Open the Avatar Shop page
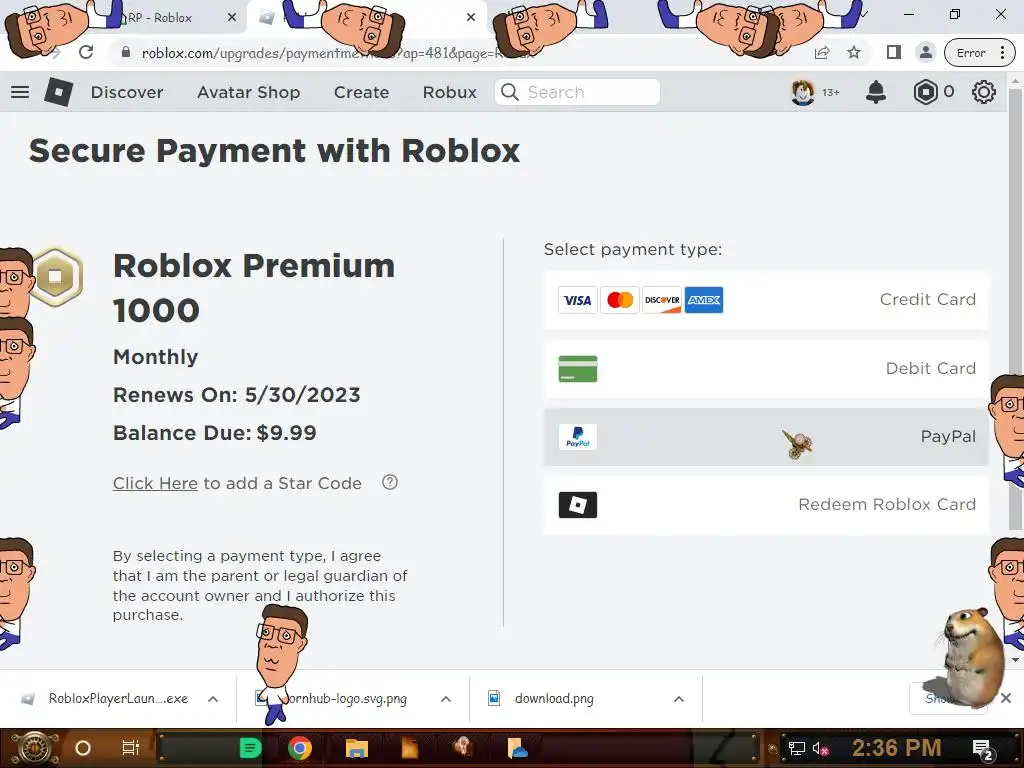 249,93
